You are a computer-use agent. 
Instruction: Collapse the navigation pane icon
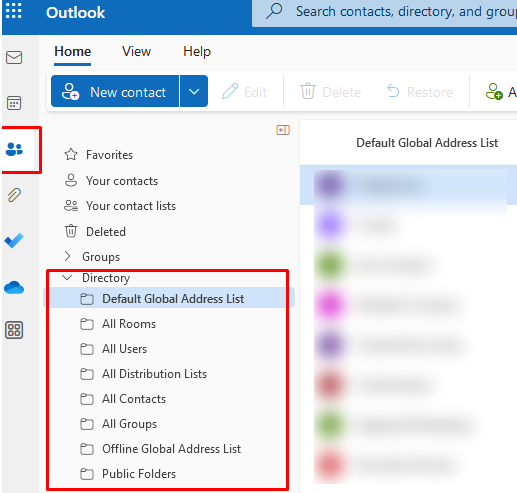[x=283, y=130]
